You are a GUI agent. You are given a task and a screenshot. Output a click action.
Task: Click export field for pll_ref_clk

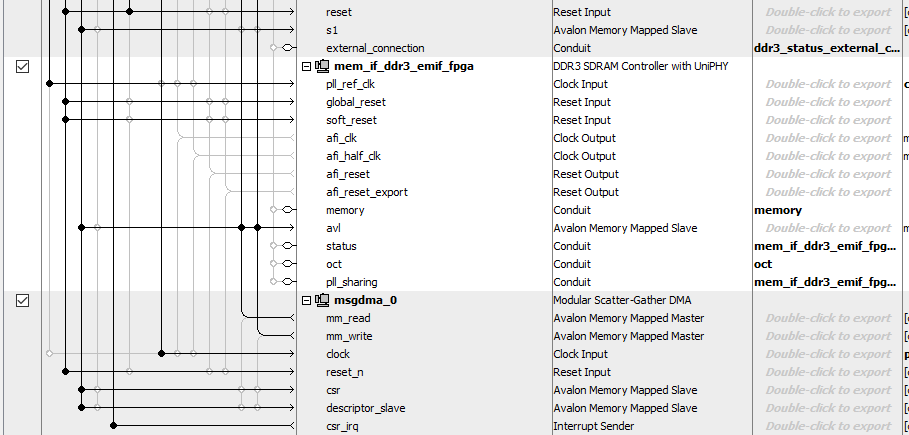click(x=828, y=84)
